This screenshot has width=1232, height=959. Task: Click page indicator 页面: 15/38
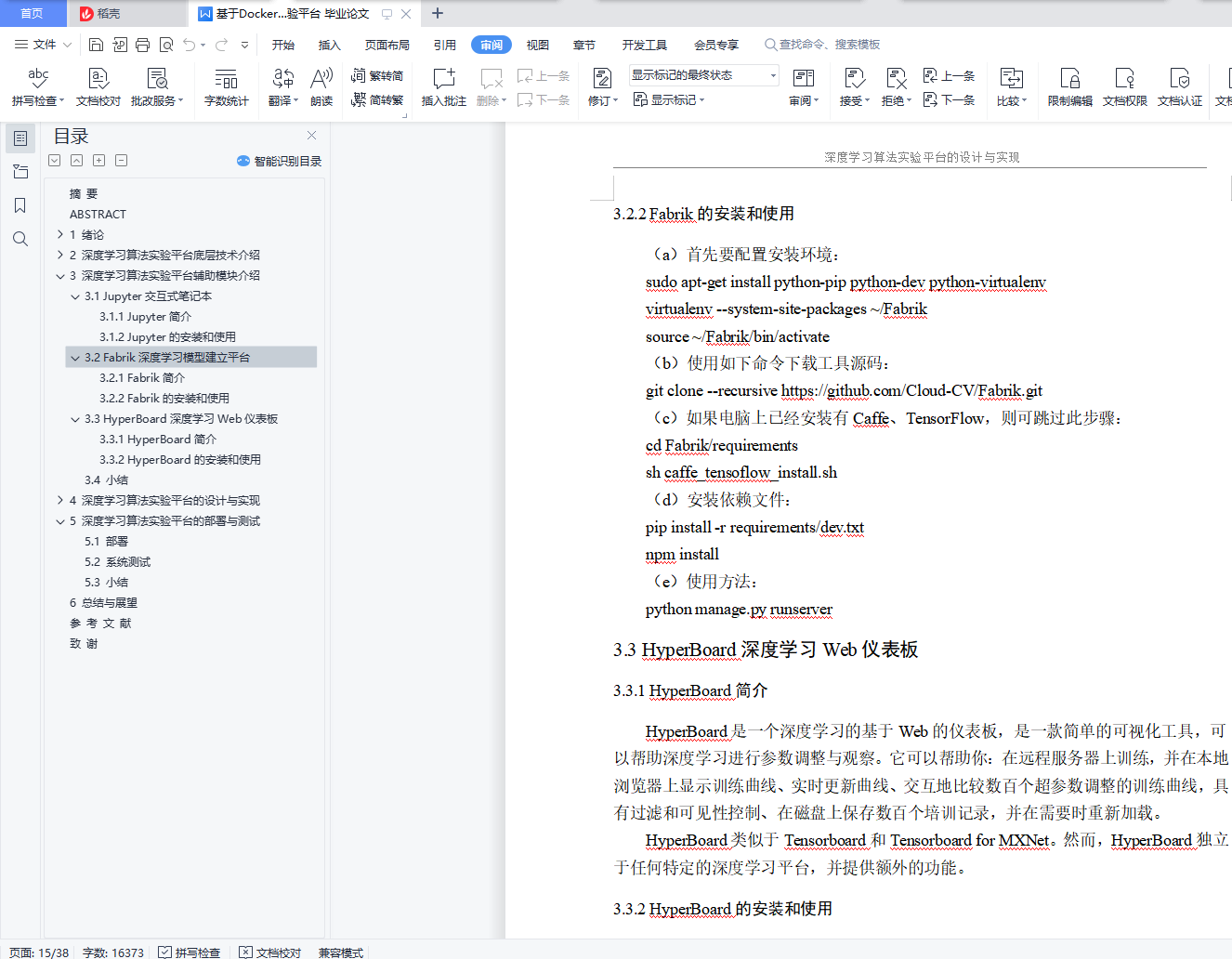coord(39,952)
